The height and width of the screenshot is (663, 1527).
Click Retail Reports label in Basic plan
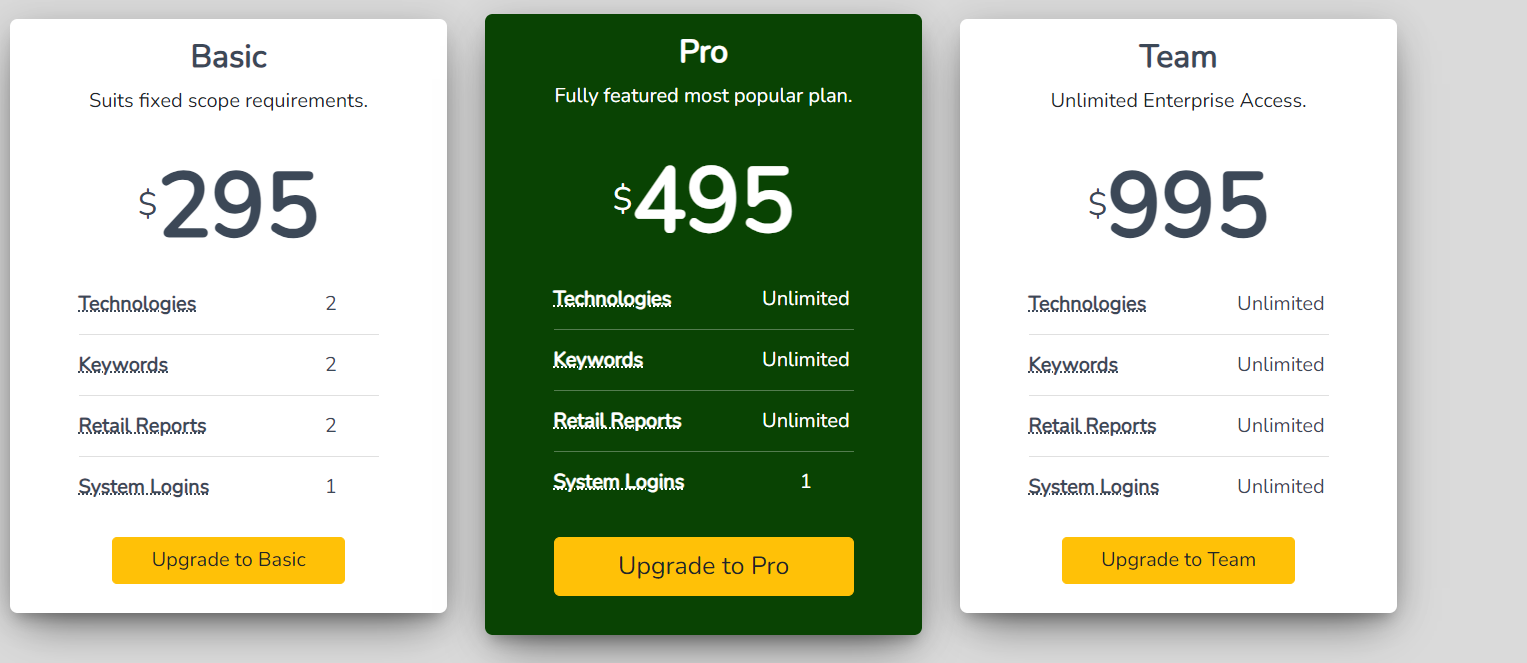pyautogui.click(x=143, y=426)
